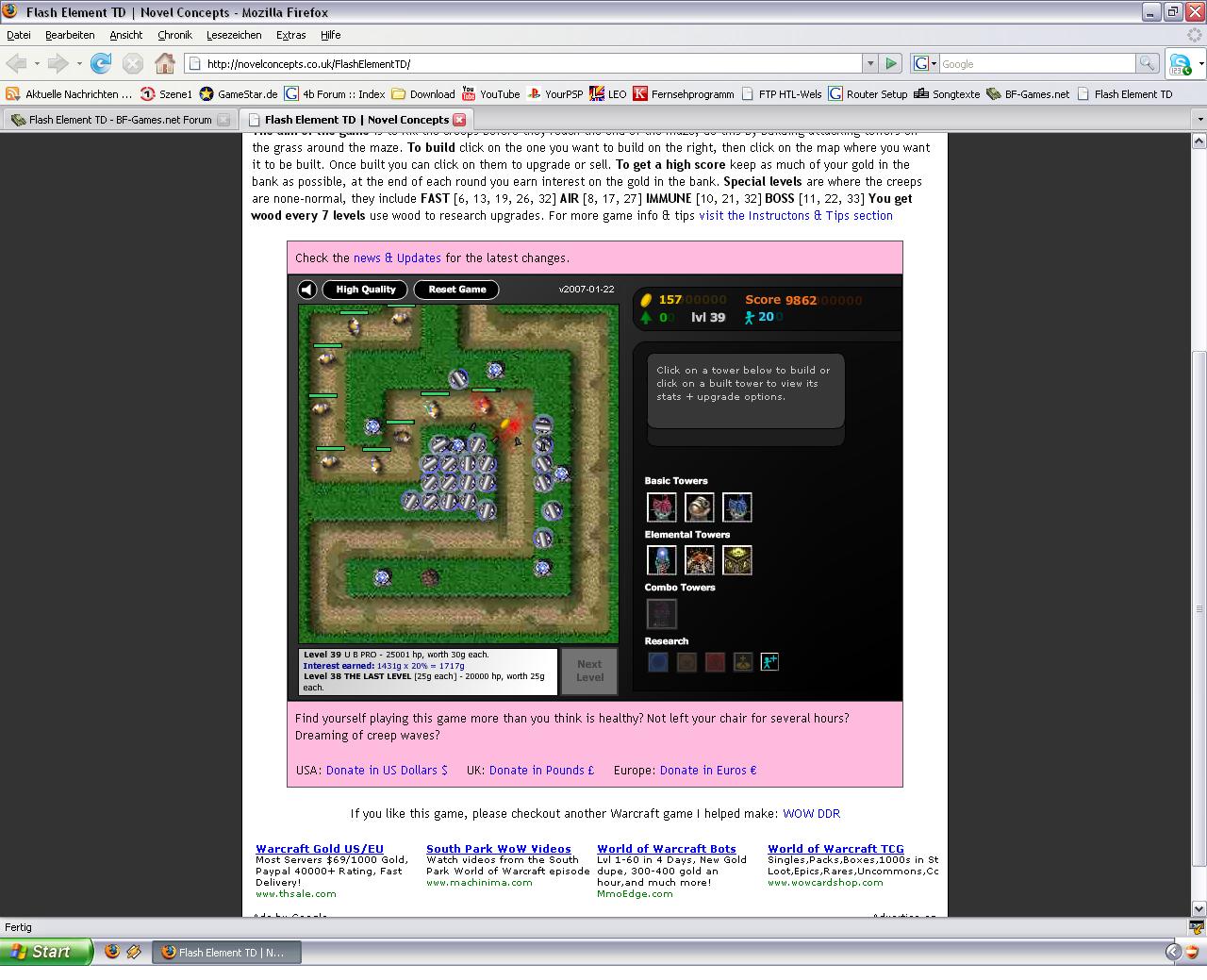This screenshot has height=980, width=1207.
Task: Open the Hilfe menu
Action: point(330,35)
